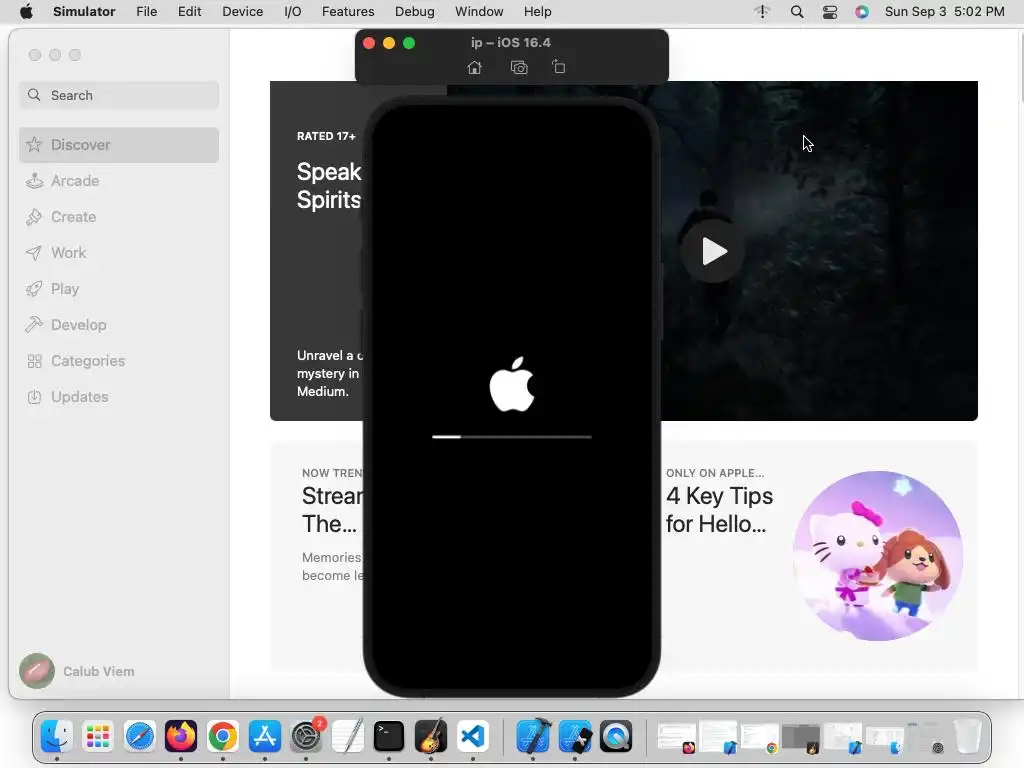Image resolution: width=1024 pixels, height=768 pixels.
Task: Open Terminal from the Dock
Action: click(x=389, y=737)
